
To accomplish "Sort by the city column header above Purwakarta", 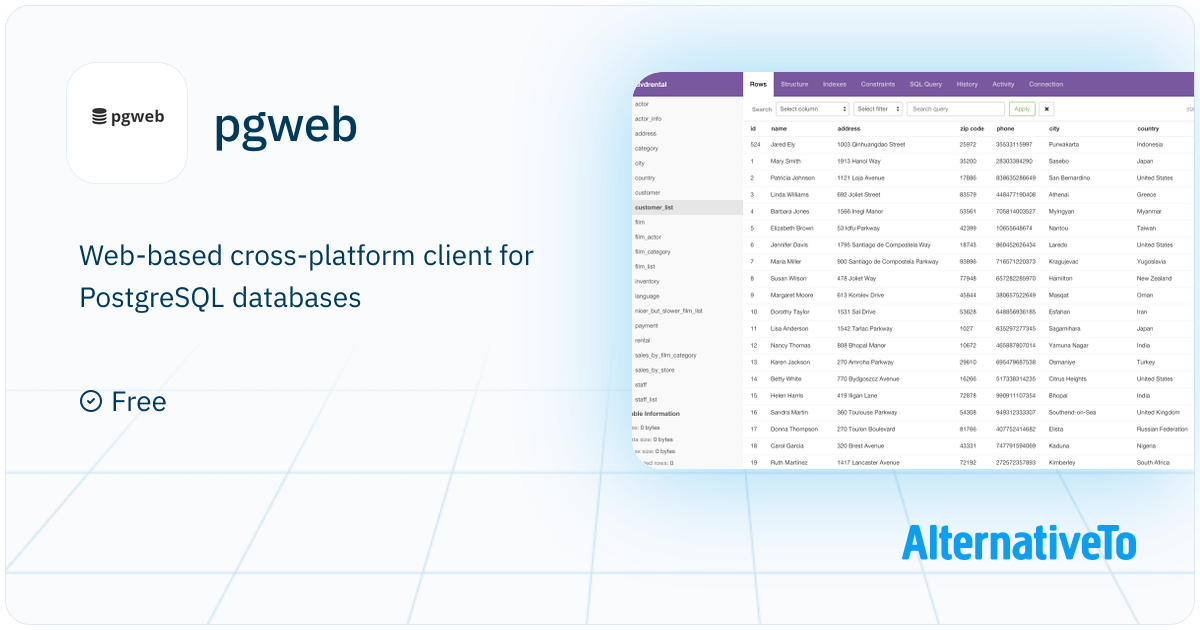I will 1054,128.
